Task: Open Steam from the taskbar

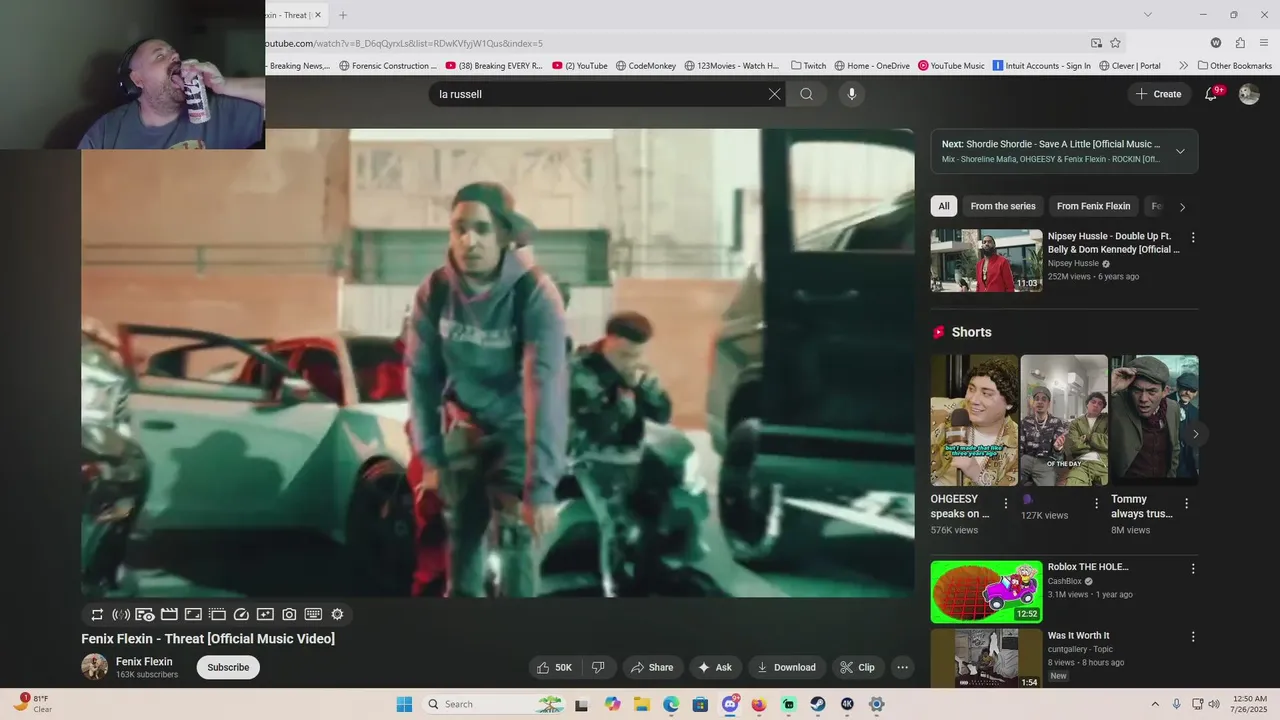Action: pos(818,704)
